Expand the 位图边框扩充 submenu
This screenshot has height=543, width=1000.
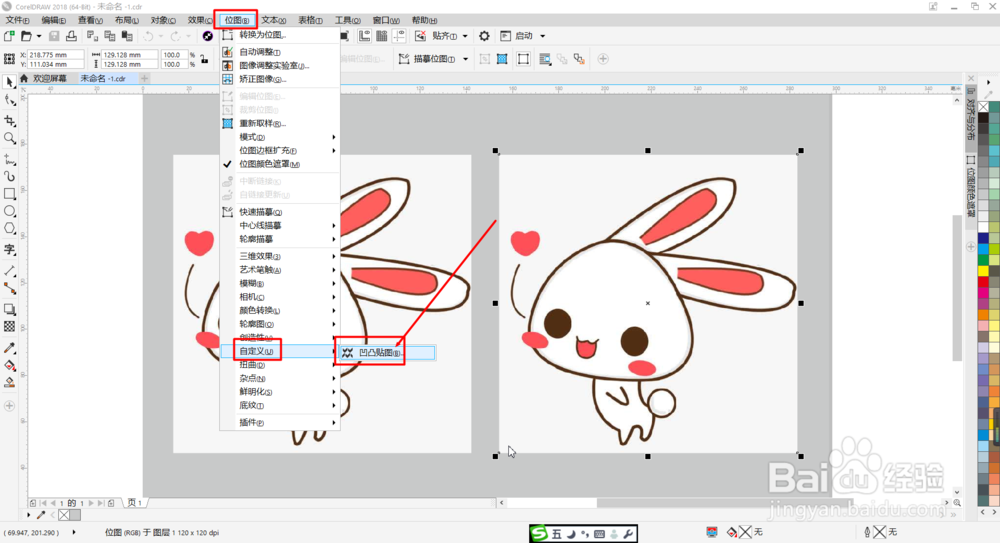[x=279, y=151]
